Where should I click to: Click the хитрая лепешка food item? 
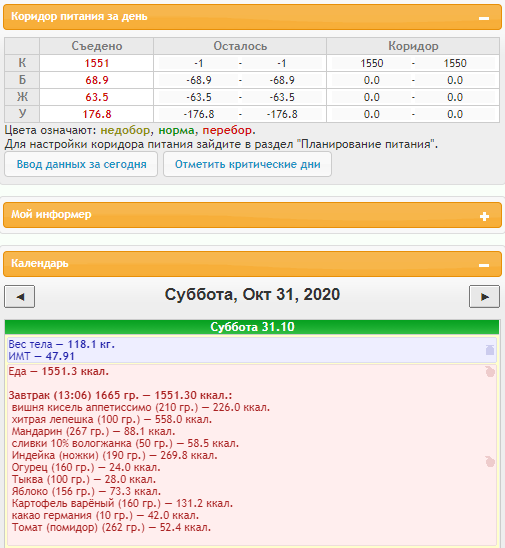[111, 419]
